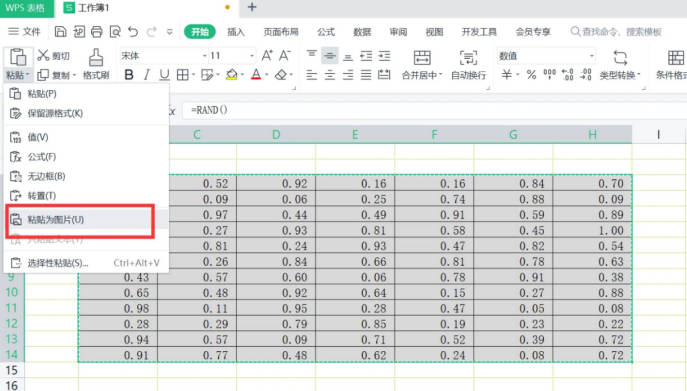Choose Transpose (T) paste item
The image size is (687, 391).
(86, 196)
